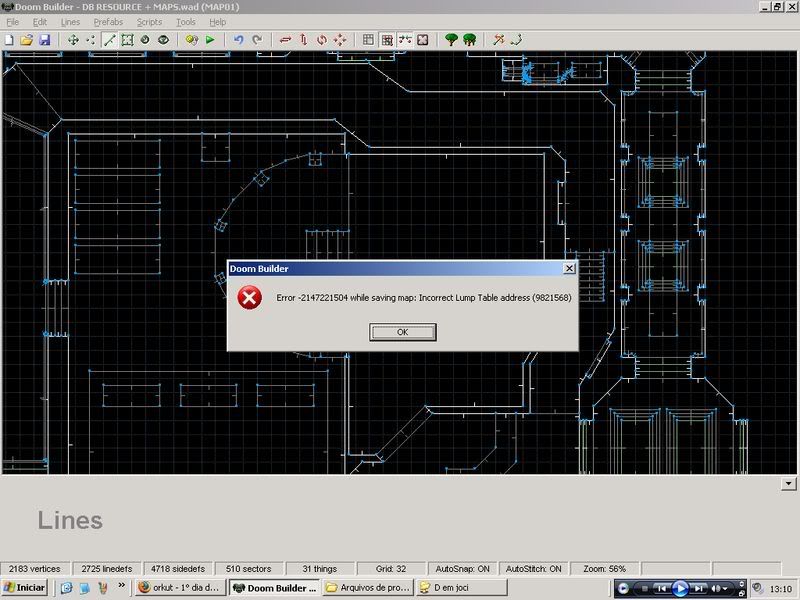Click the 31 things status entry
Image resolution: width=800 pixels, height=600 pixels.
click(319, 568)
